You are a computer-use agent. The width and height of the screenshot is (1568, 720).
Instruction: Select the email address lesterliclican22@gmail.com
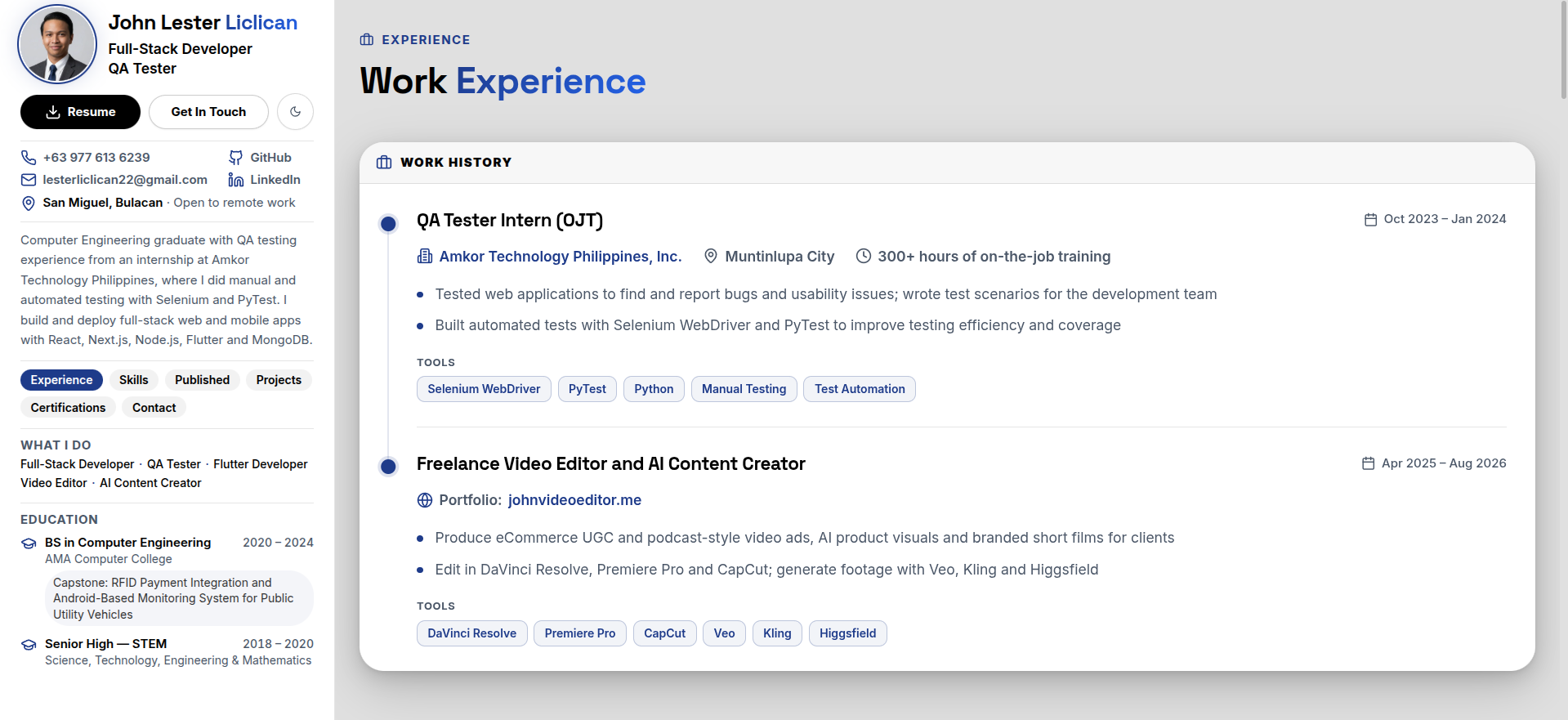point(125,180)
